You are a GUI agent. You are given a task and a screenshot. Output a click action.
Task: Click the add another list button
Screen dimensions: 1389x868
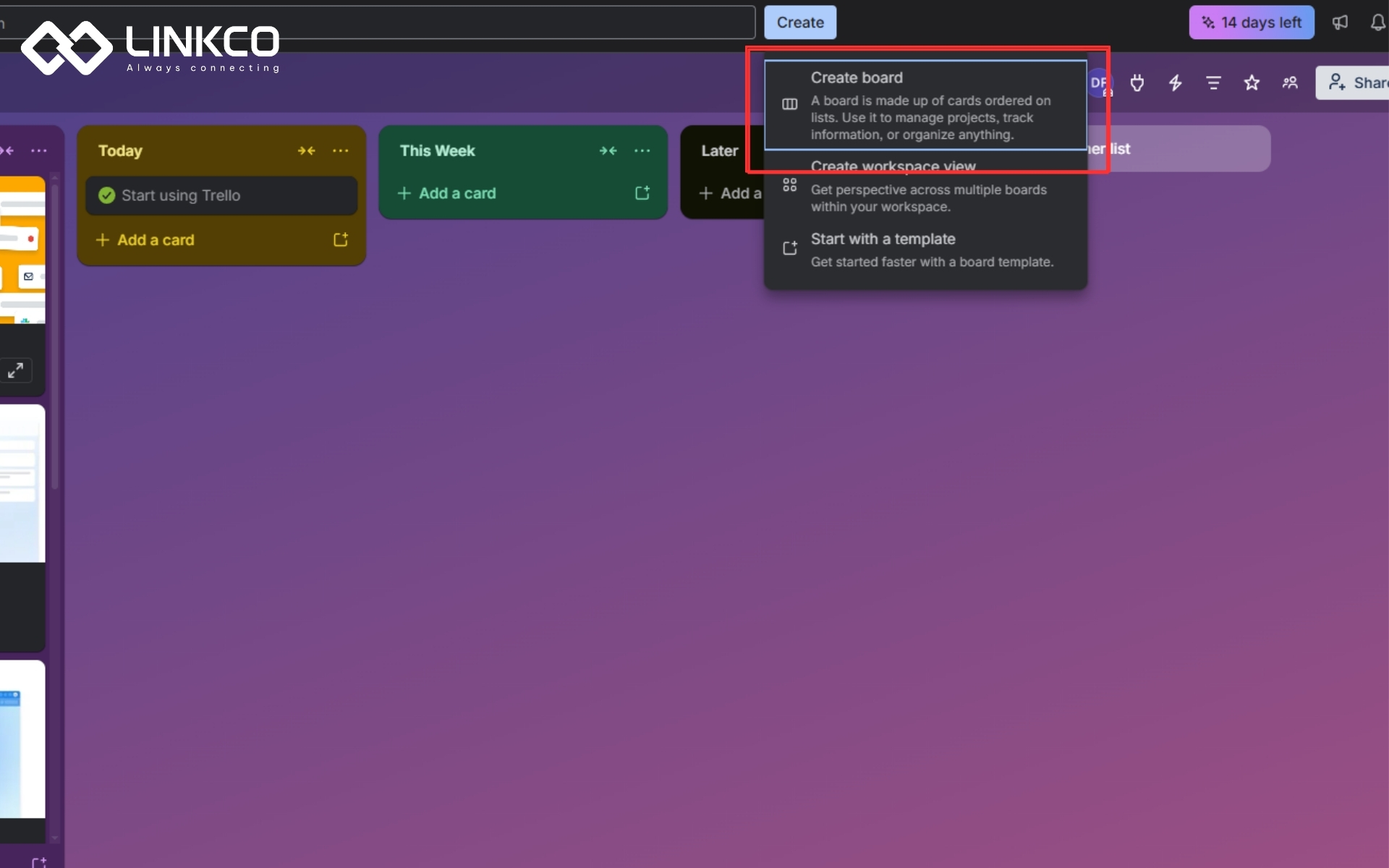point(1178,148)
